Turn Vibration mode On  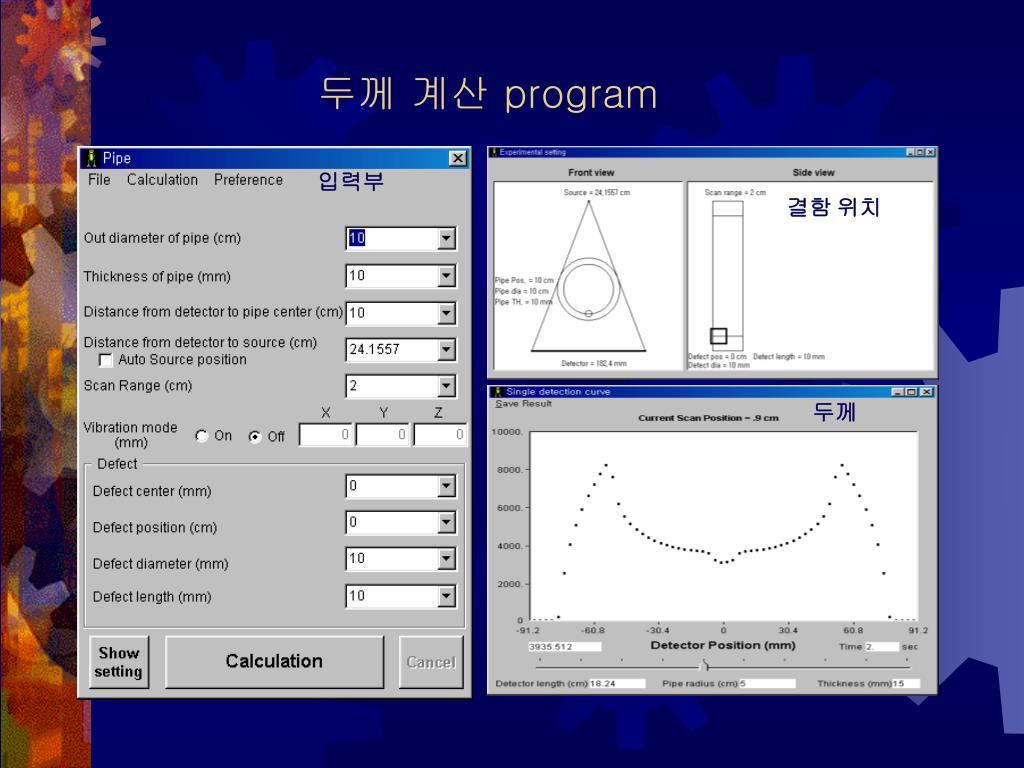coord(202,436)
